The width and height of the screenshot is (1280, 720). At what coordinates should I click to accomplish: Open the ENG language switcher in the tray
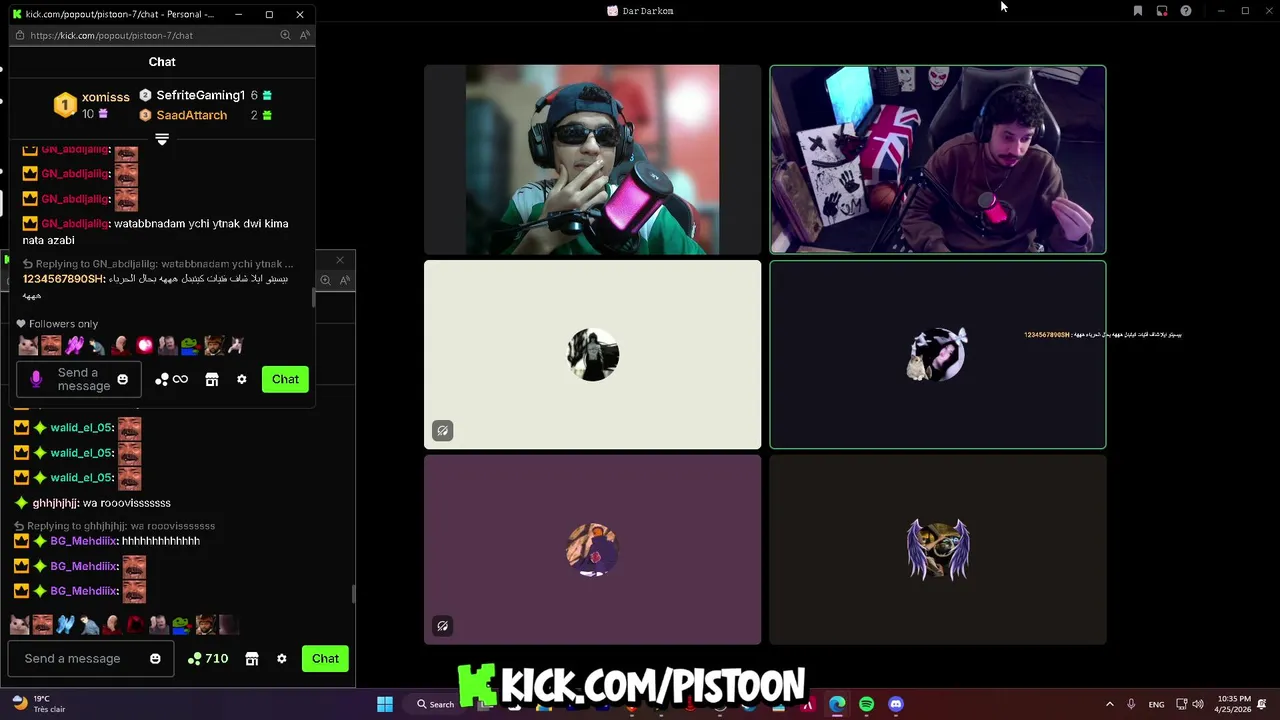click(x=1156, y=704)
